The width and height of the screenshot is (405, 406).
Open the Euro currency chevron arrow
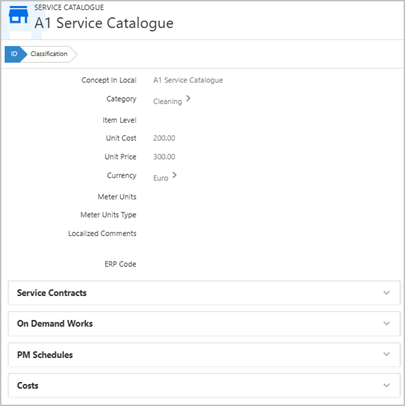coord(174,175)
